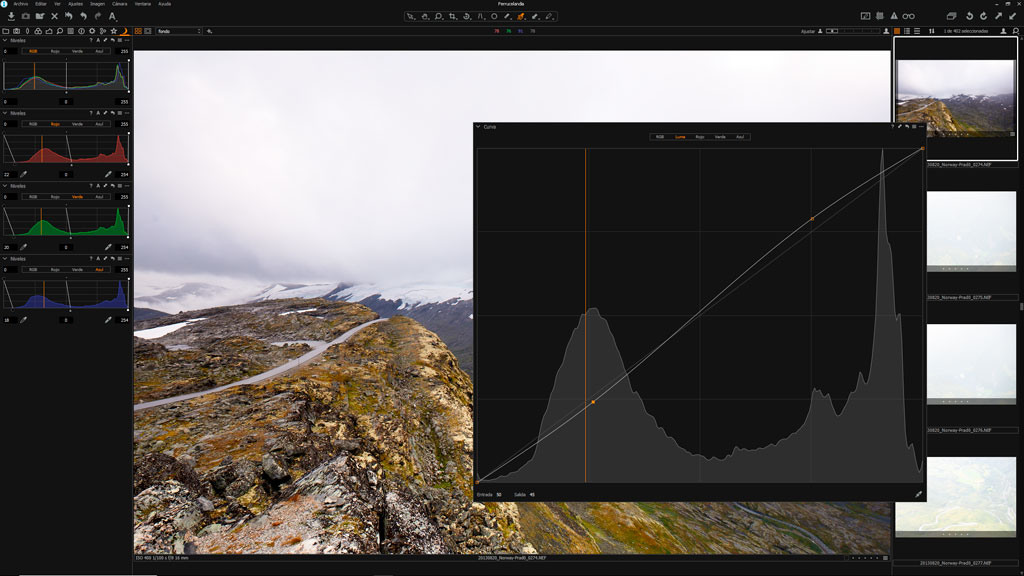
Task: Click the curve point eyedropper picker
Action: point(918,494)
